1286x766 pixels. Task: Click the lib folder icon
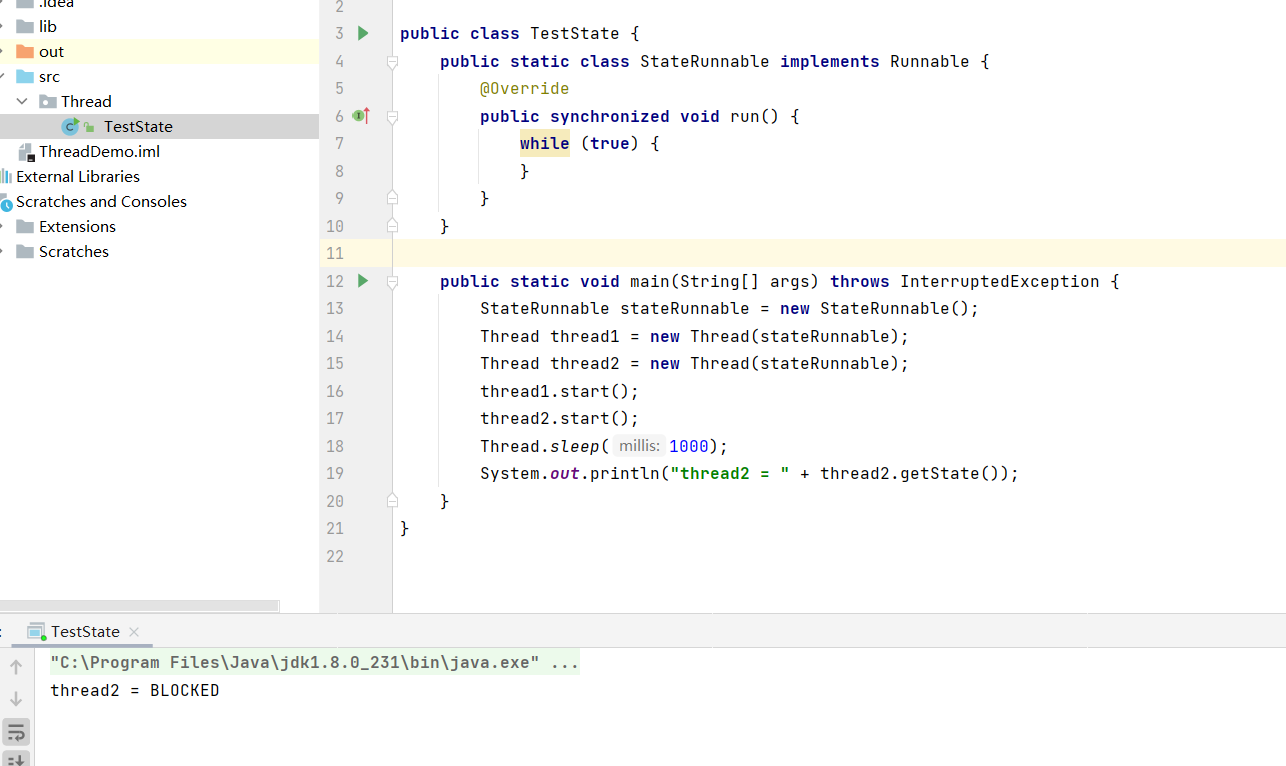25,26
